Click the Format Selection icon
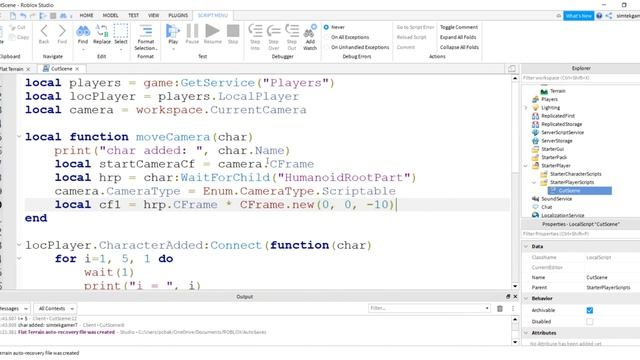Viewport: 640px width, 360px height. pyautogui.click(x=145, y=31)
